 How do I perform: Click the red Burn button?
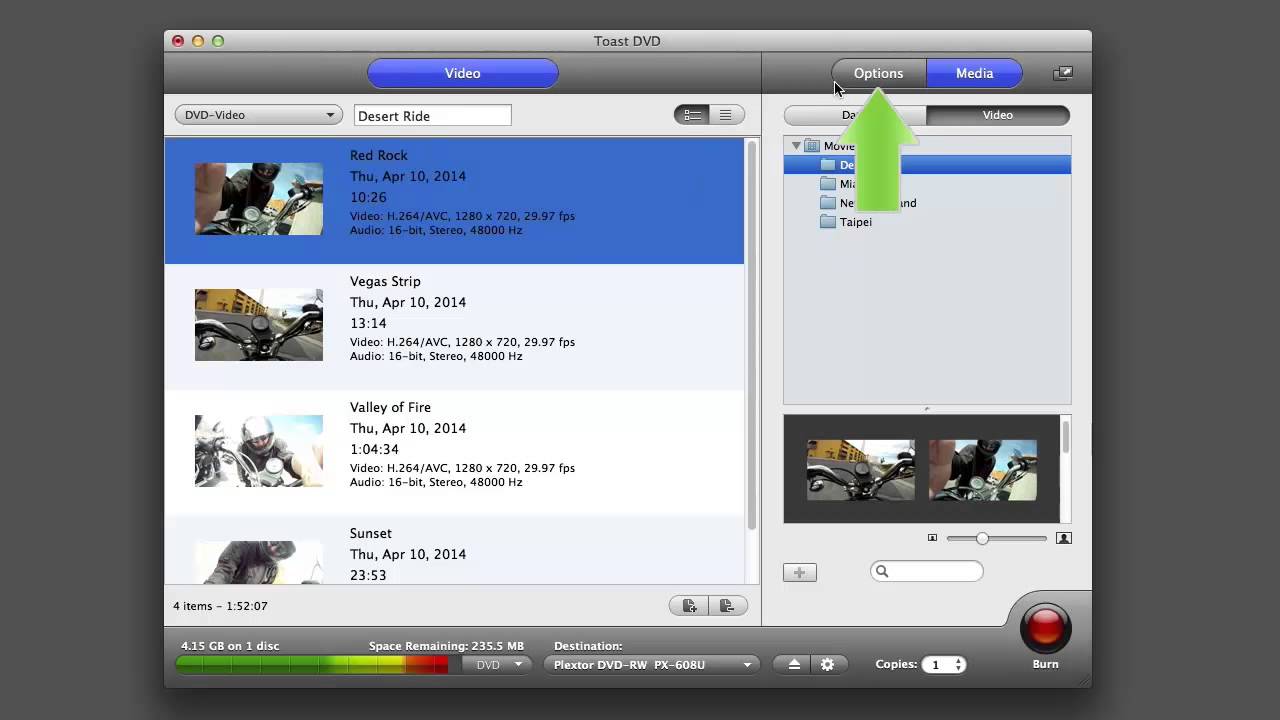[x=1045, y=628]
